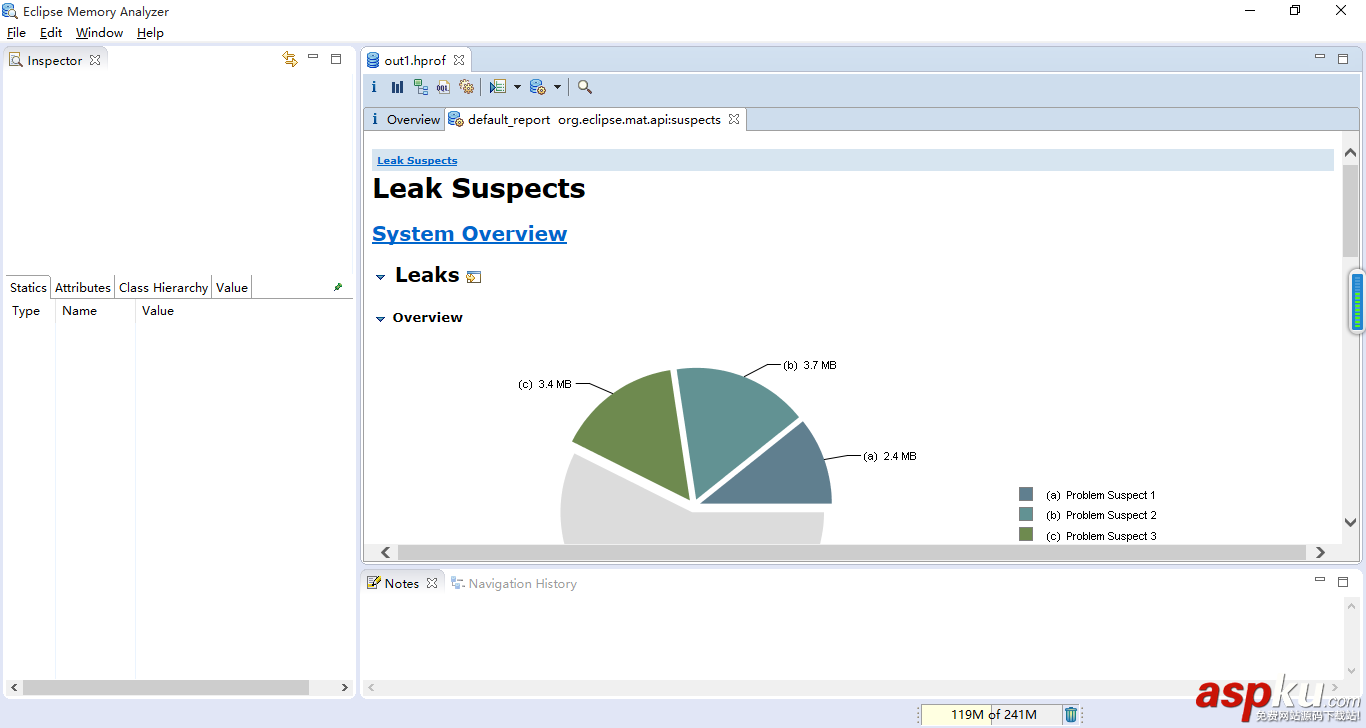
Task: Click the Type column header
Action: [26, 311]
